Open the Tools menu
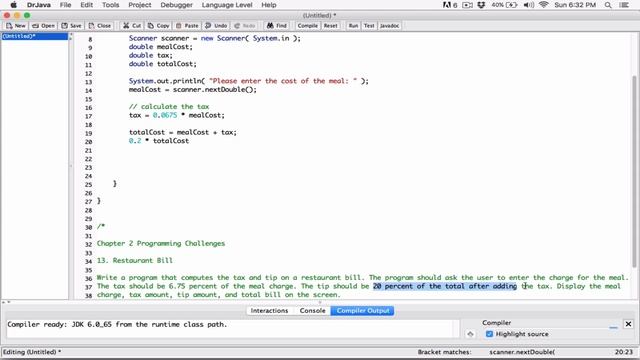 (x=110, y=5)
